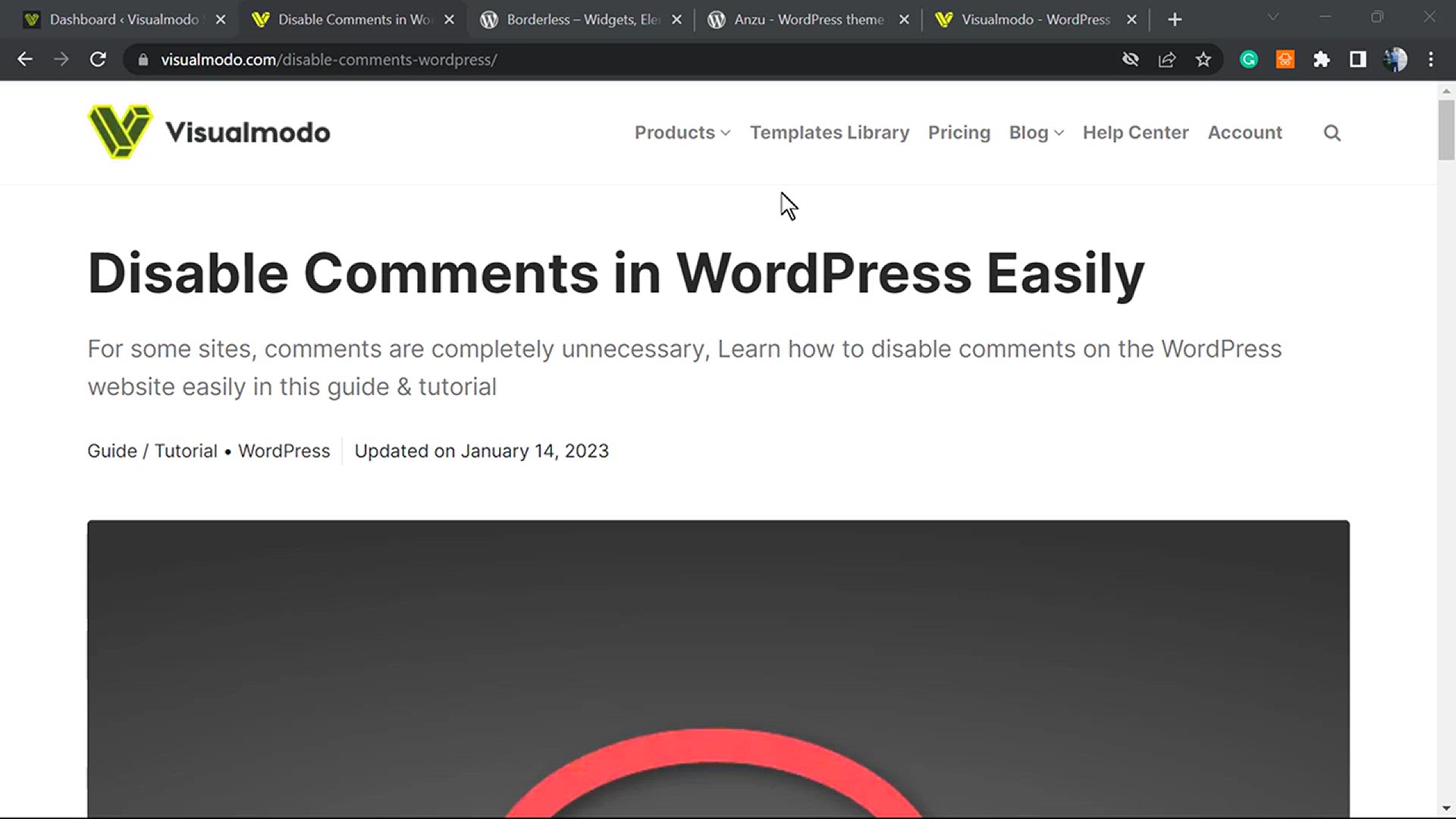Close the Dashboard Visualmodo tab

pos(221,20)
